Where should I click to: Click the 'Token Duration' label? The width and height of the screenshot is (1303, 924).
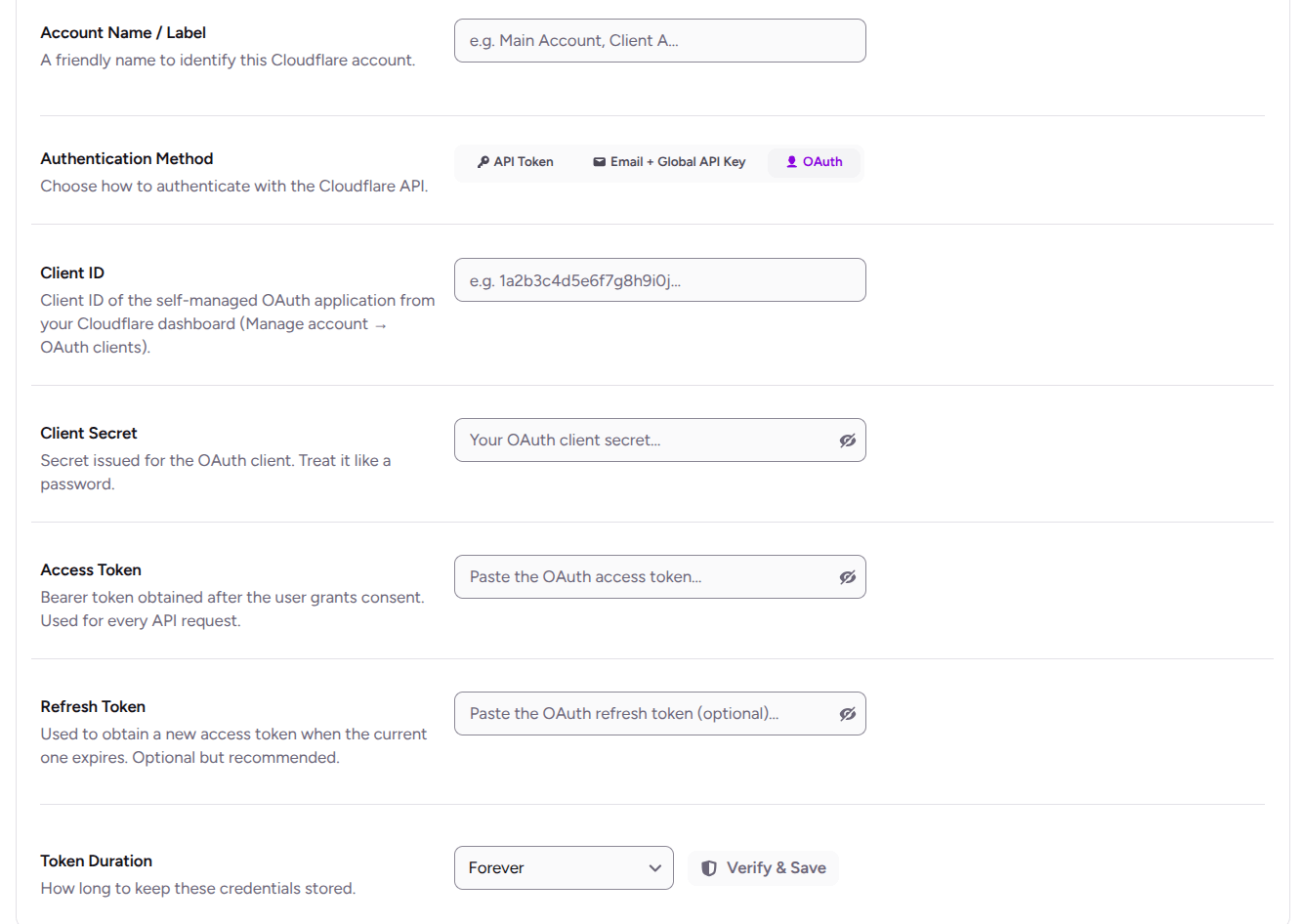(x=97, y=861)
